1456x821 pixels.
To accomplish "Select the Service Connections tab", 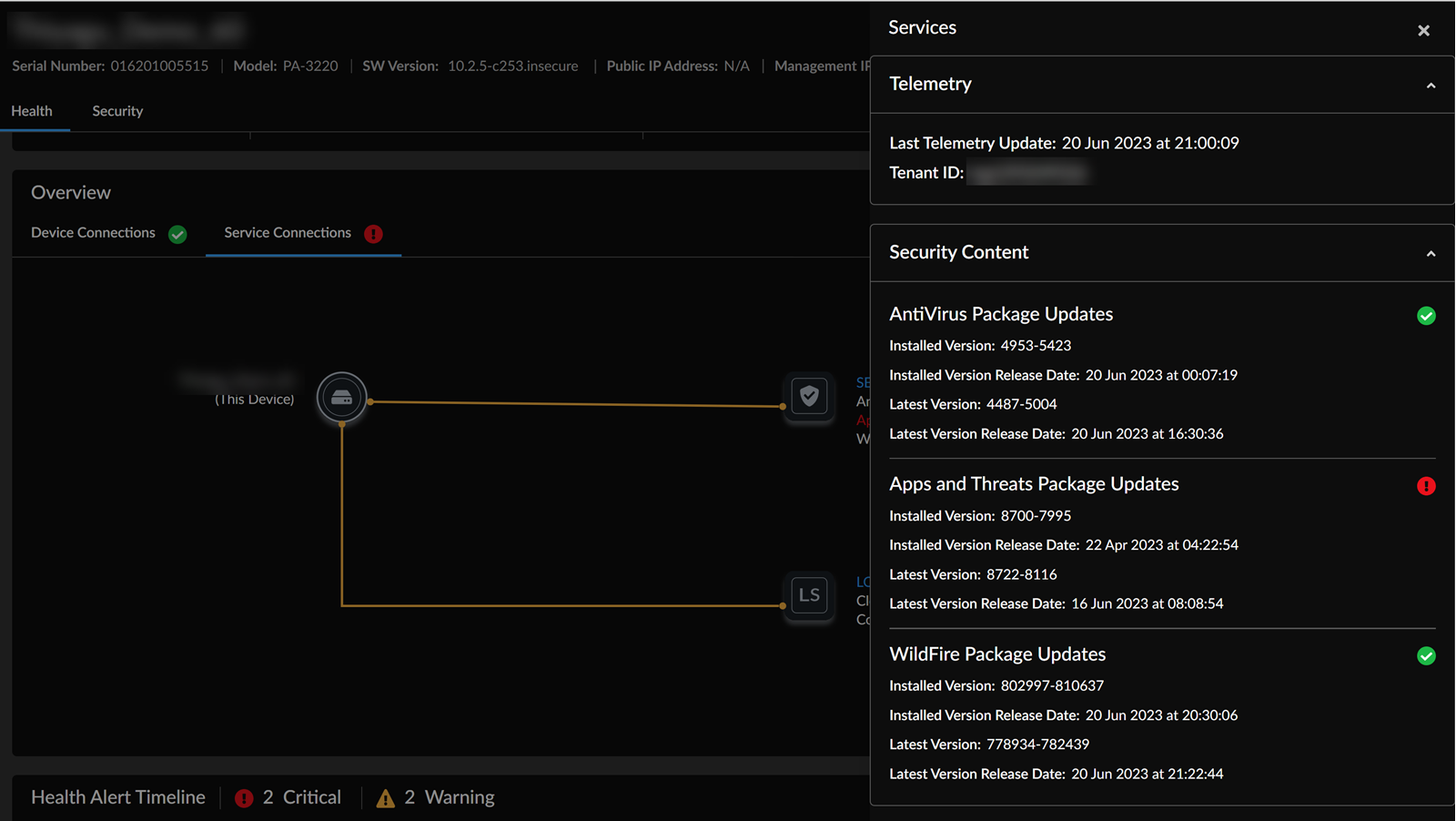I will [288, 233].
